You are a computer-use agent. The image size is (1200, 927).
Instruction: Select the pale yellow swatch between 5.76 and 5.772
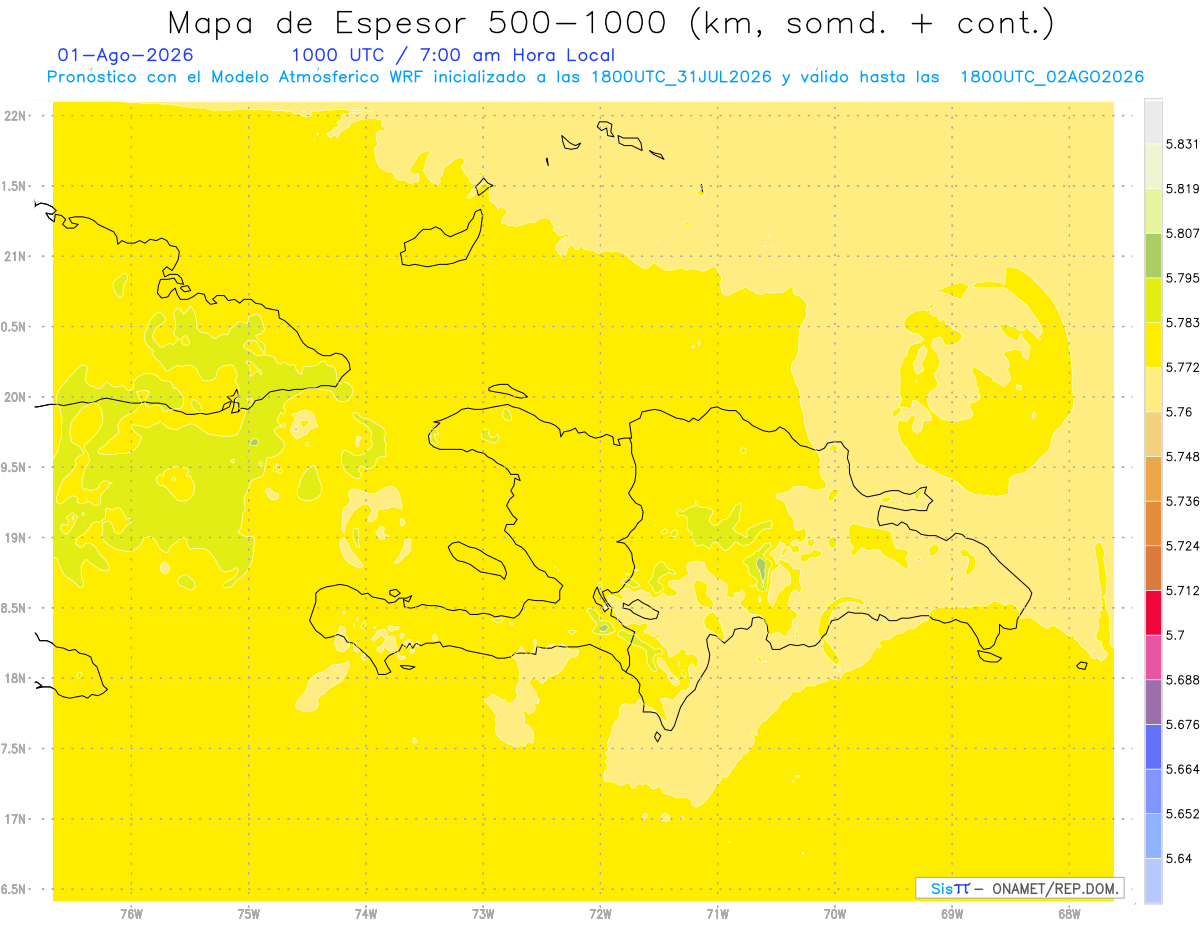pyautogui.click(x=1153, y=389)
